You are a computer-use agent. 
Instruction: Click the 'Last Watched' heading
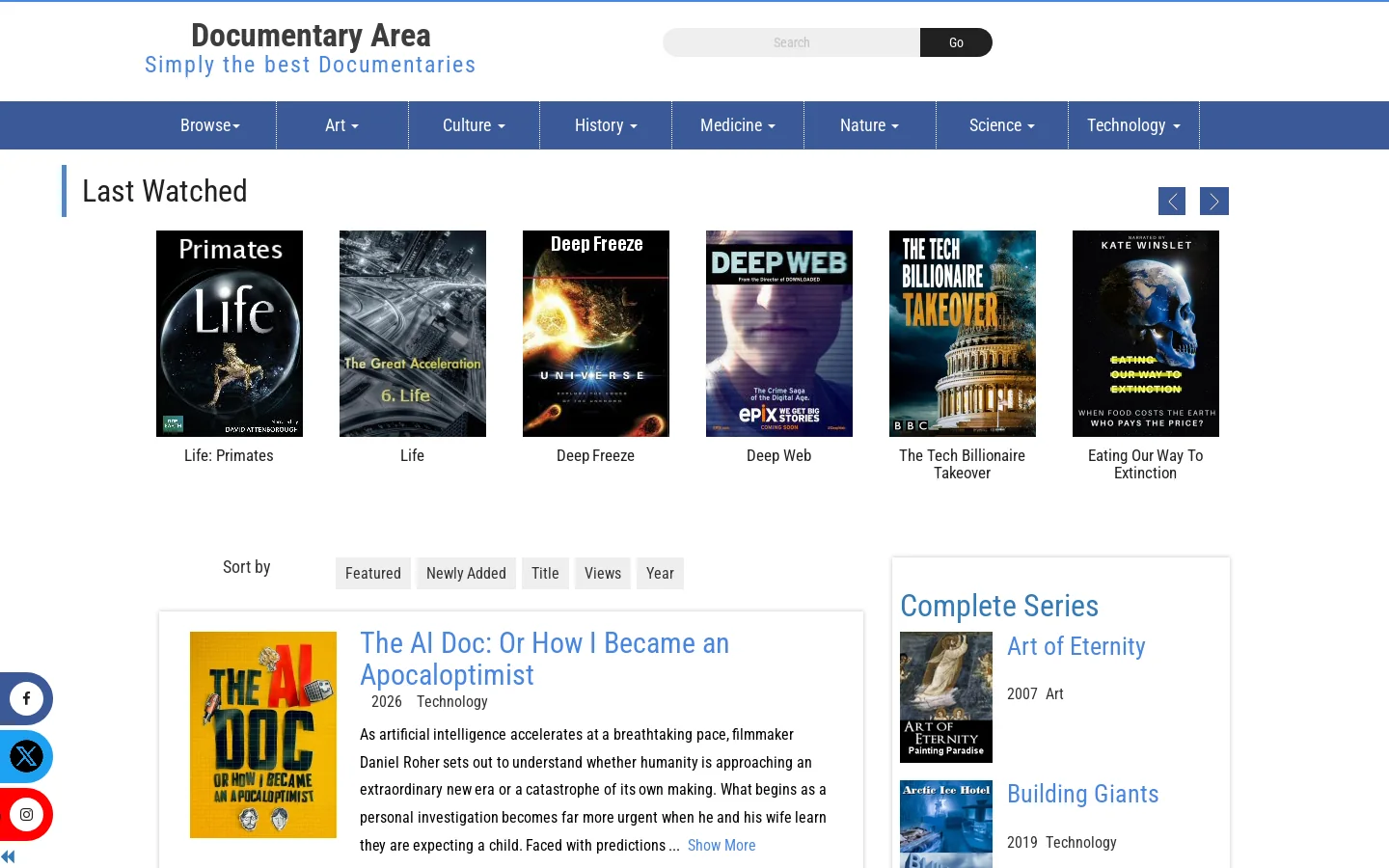coord(165,191)
